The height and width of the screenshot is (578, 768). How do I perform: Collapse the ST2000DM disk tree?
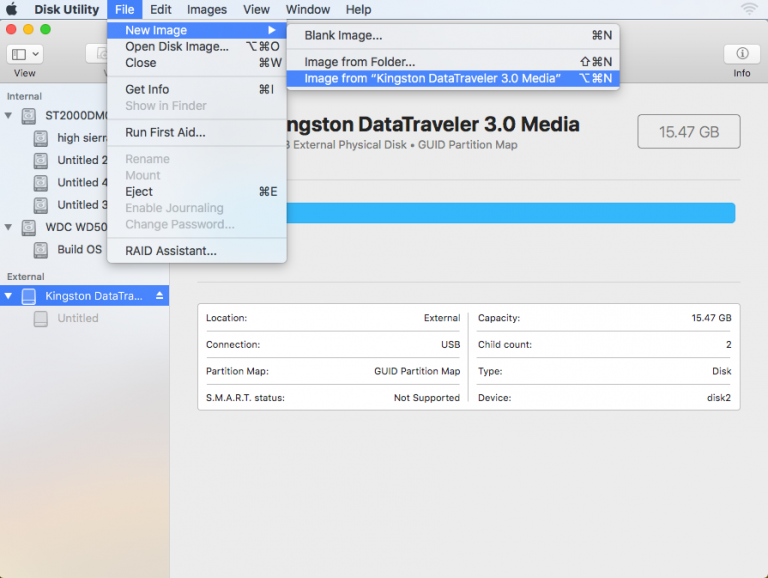tap(8, 116)
